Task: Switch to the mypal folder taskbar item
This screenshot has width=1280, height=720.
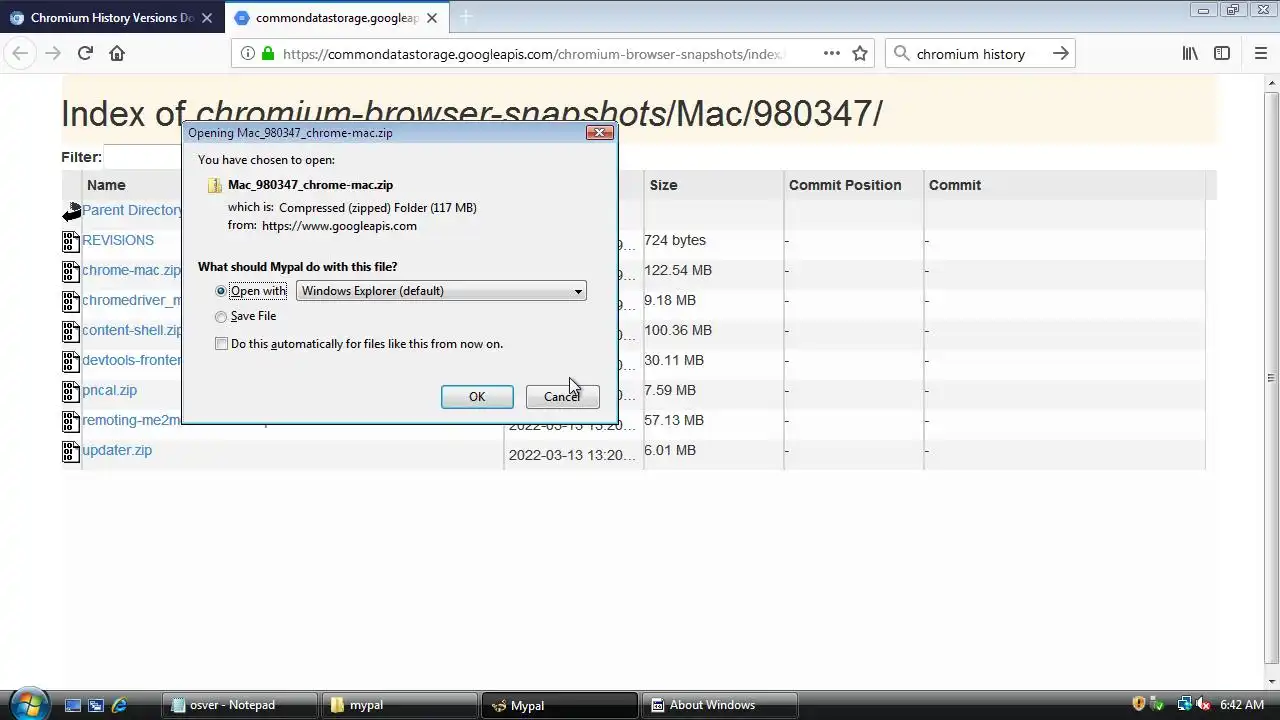Action: [400, 705]
